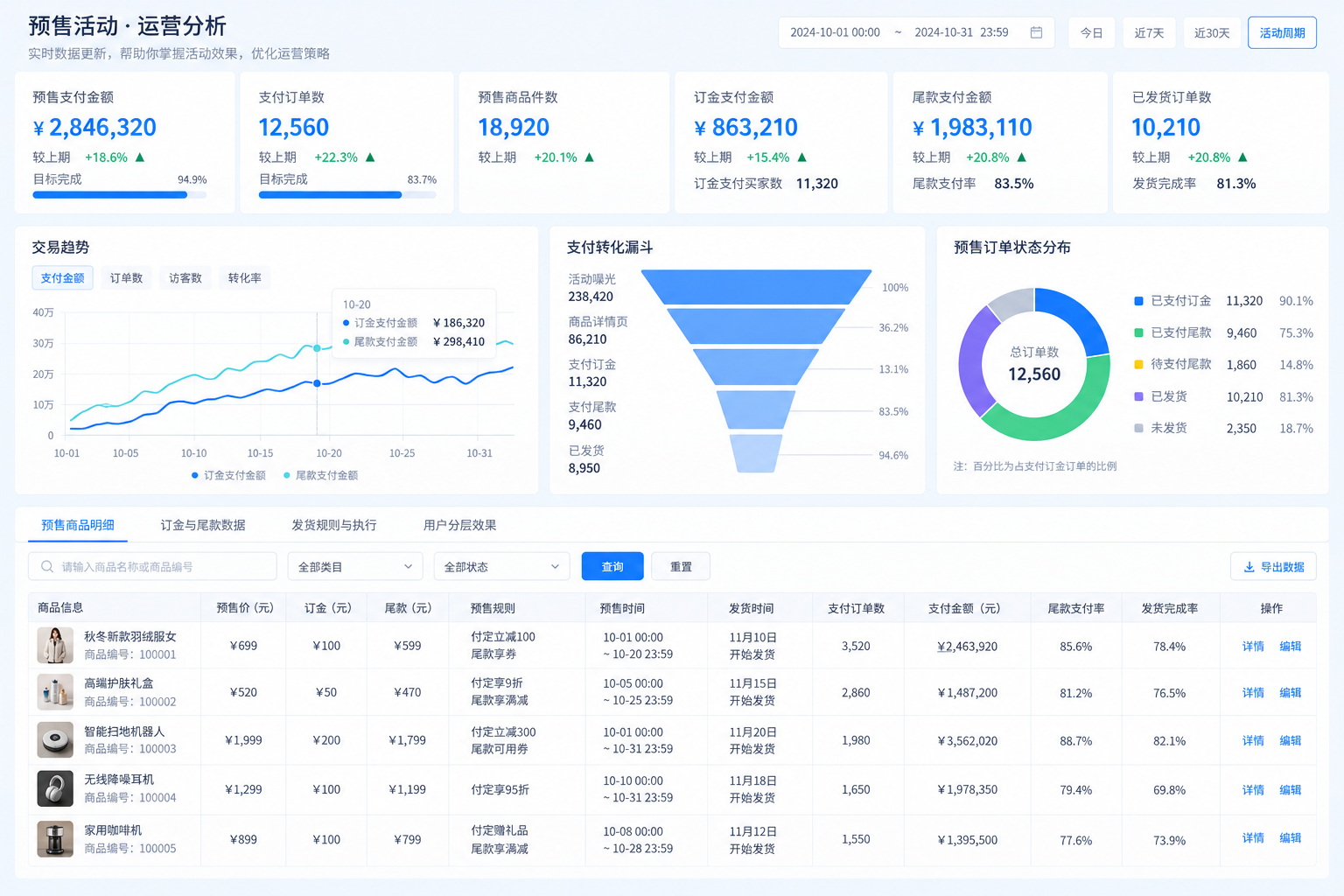The width and height of the screenshot is (1344, 896).
Task: Click the 预售支付金额 target progress bar
Action: click(x=120, y=195)
